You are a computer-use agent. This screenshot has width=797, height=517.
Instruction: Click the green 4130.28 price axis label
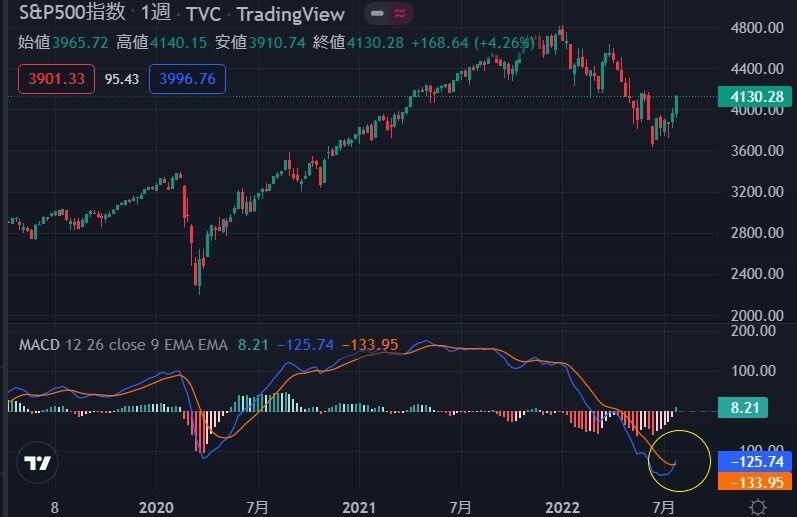(754, 97)
